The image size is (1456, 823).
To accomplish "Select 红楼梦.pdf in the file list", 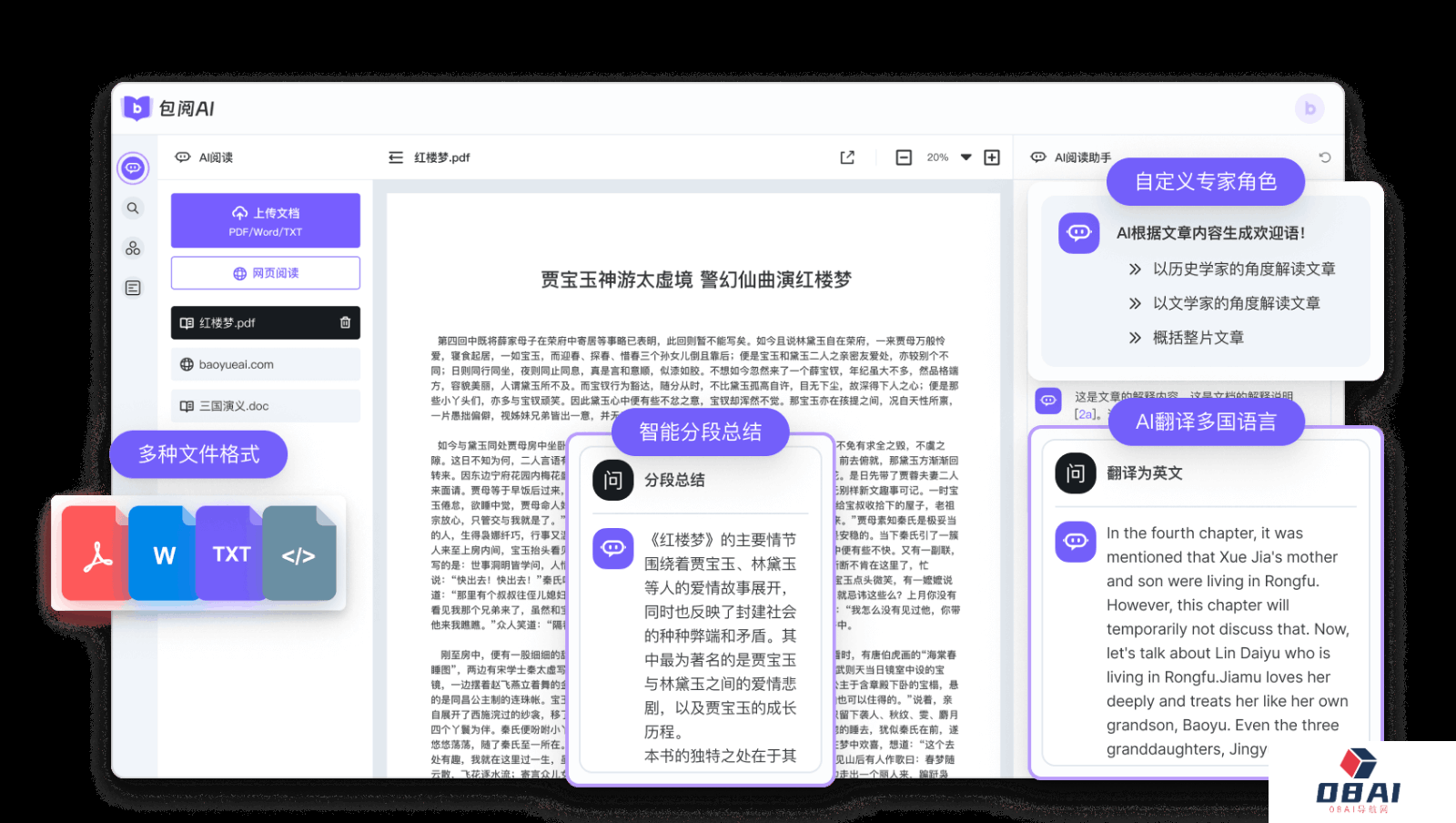I will click(266, 322).
